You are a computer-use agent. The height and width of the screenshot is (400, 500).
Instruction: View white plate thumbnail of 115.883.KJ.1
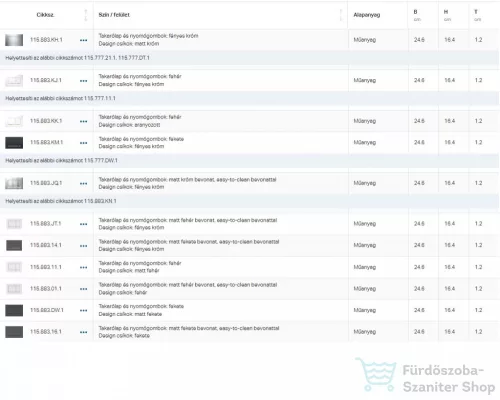(x=14, y=81)
